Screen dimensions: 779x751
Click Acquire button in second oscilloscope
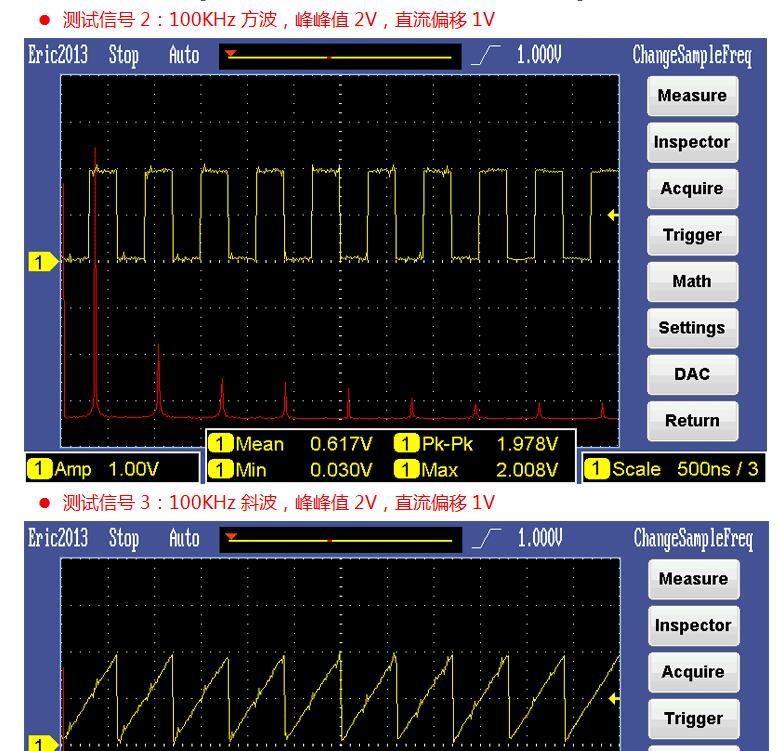[694, 672]
